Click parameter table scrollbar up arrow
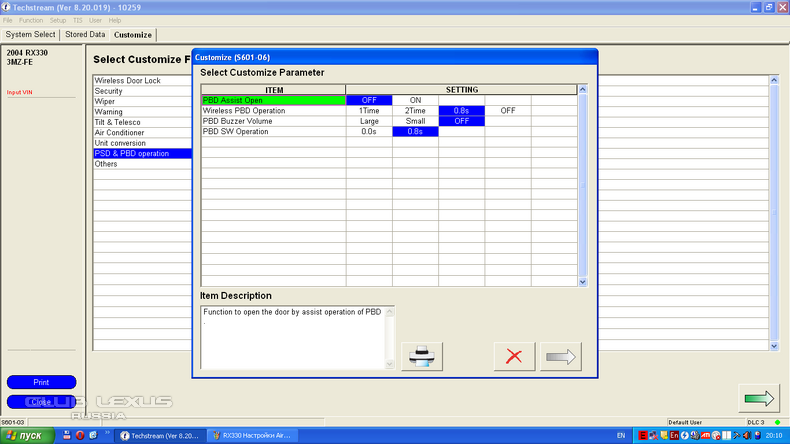790x444 pixels. click(583, 89)
